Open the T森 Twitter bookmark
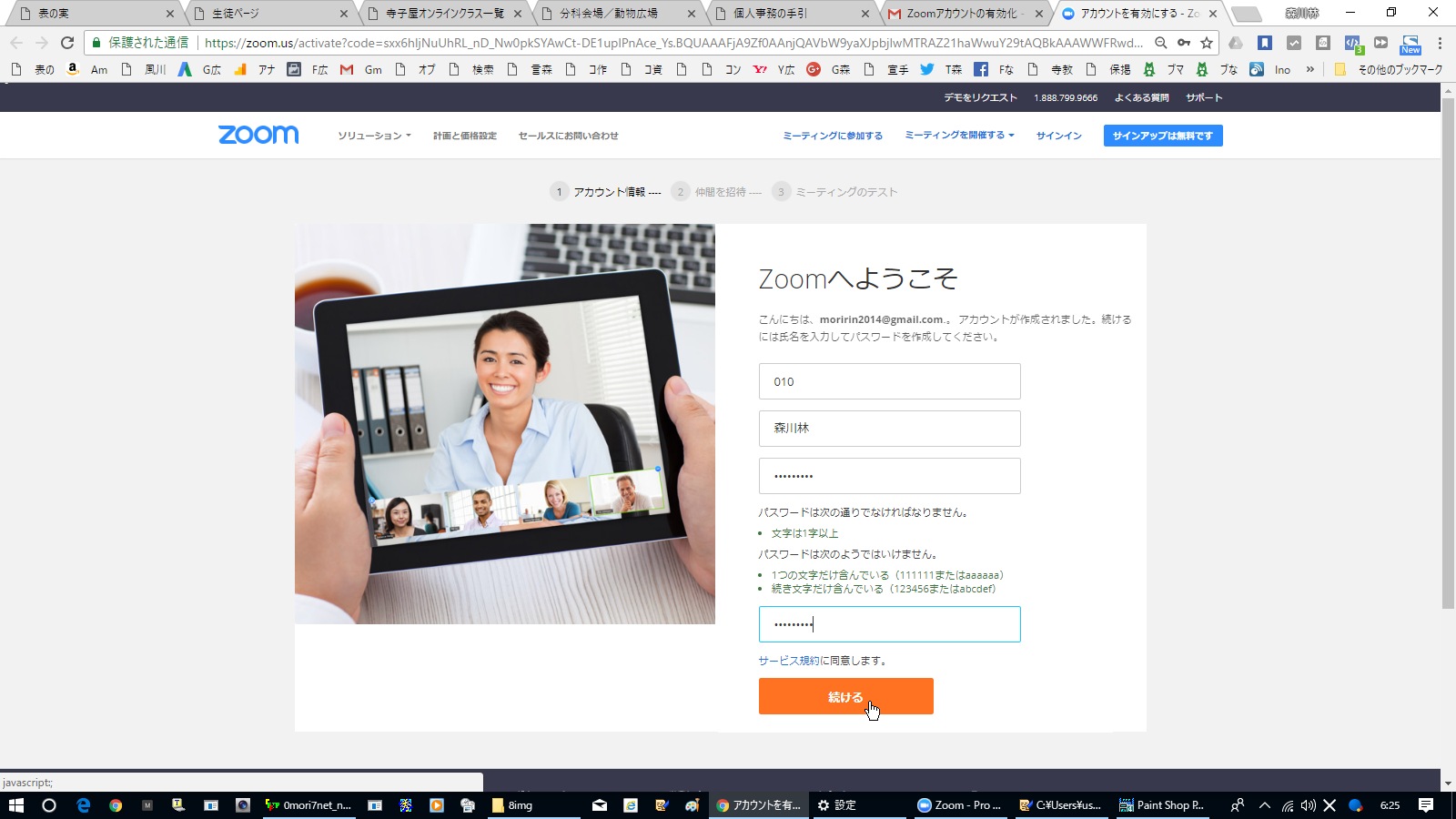The height and width of the screenshot is (819, 1456). tap(941, 69)
